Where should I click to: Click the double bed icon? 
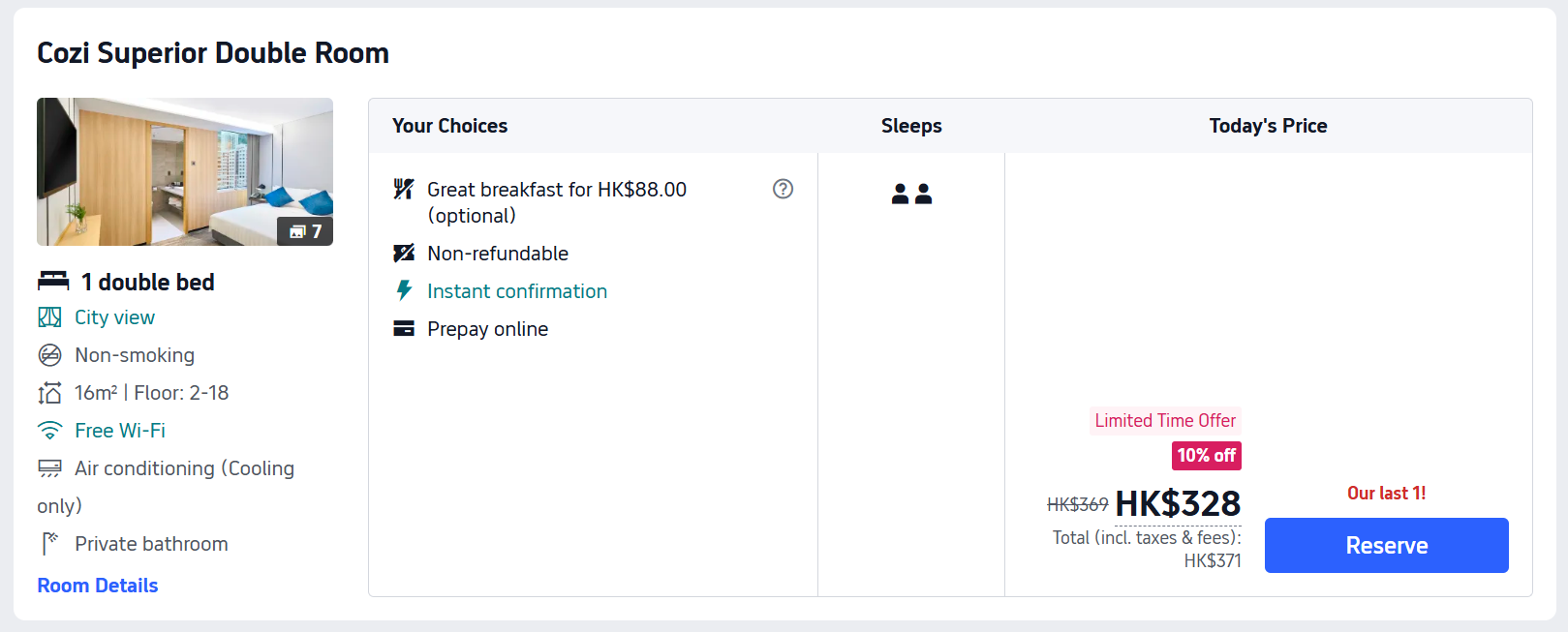coord(53,282)
